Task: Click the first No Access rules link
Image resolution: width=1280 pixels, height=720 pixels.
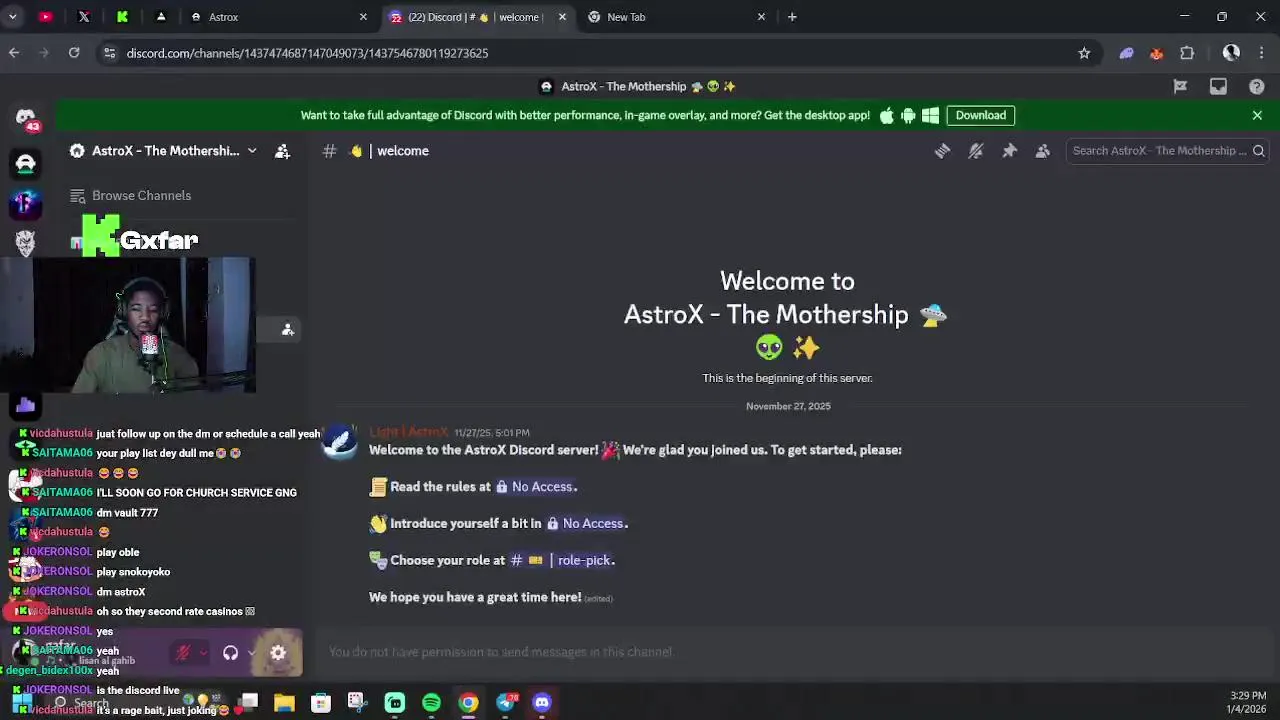Action: click(535, 487)
